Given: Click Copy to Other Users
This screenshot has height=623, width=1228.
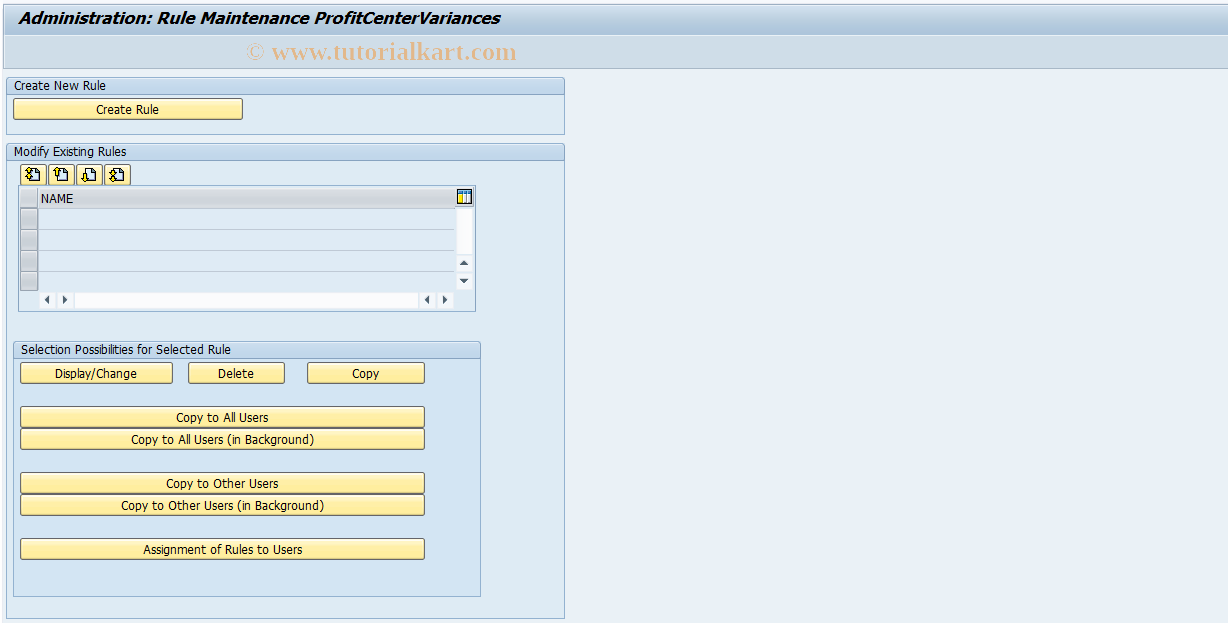Looking at the screenshot, I should (222, 483).
